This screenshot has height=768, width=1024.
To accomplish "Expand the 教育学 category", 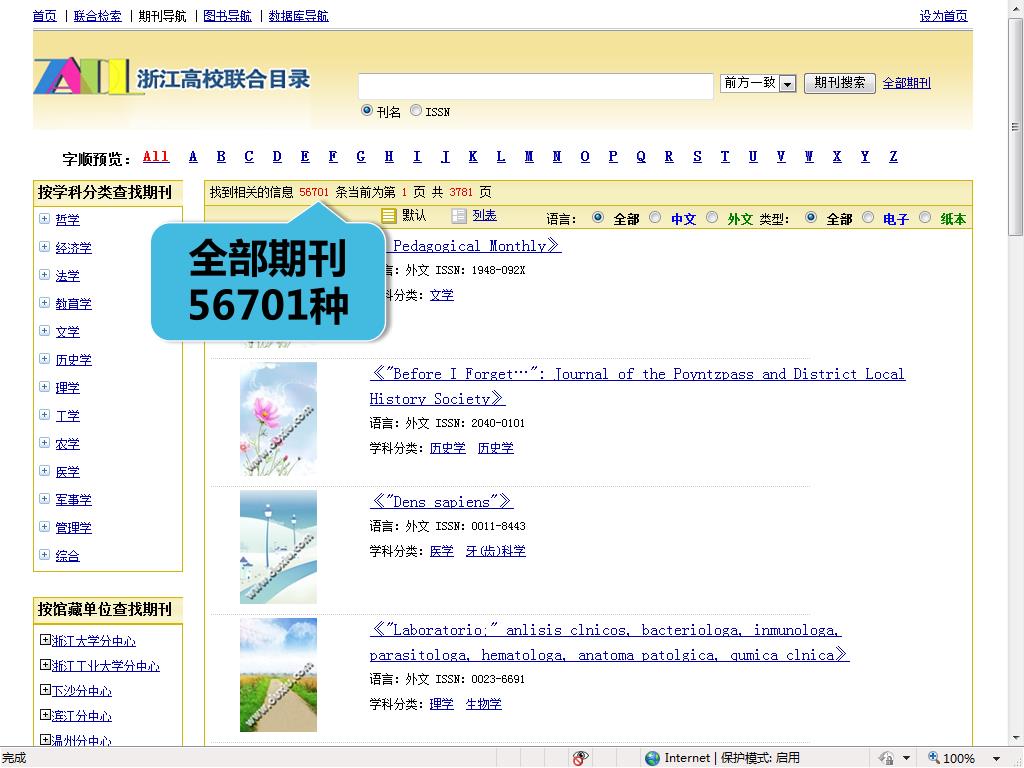I will pyautogui.click(x=44, y=303).
